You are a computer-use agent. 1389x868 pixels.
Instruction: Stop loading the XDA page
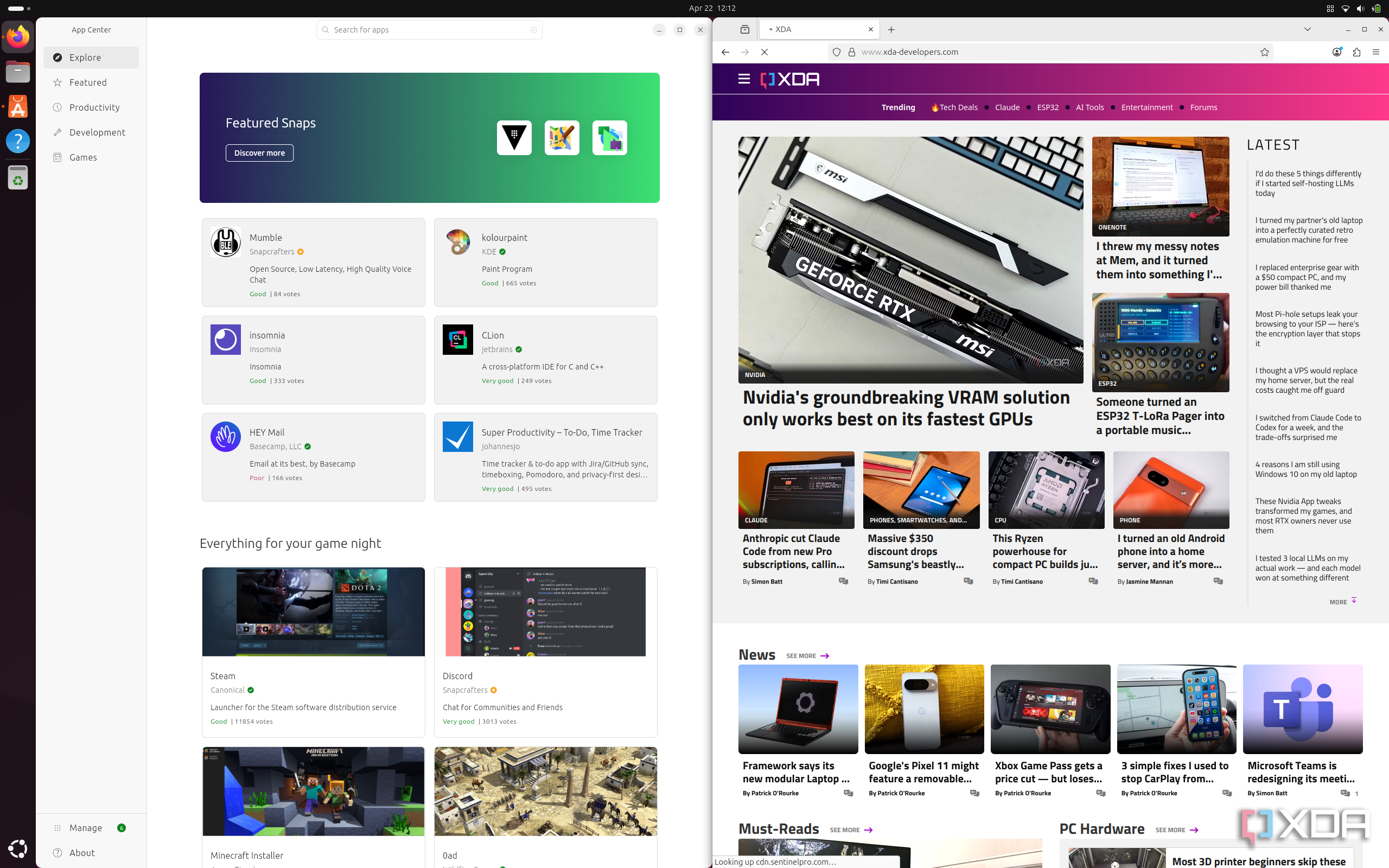764,52
